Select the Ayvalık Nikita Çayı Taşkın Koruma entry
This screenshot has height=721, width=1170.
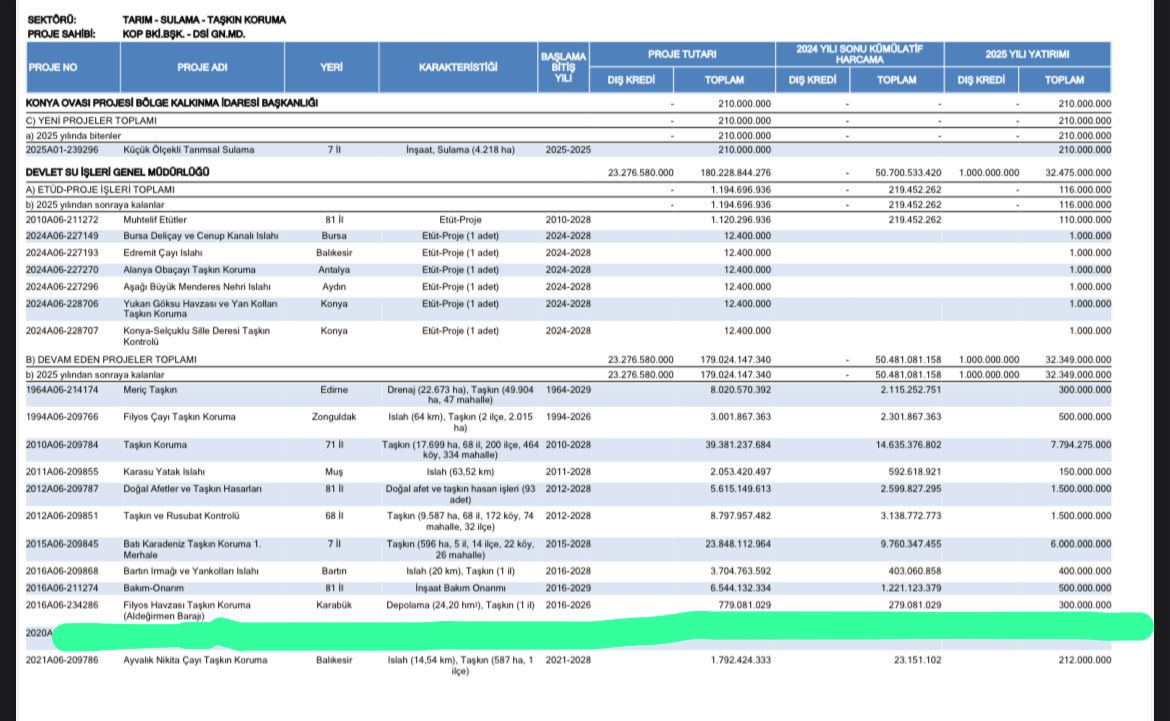(196, 661)
